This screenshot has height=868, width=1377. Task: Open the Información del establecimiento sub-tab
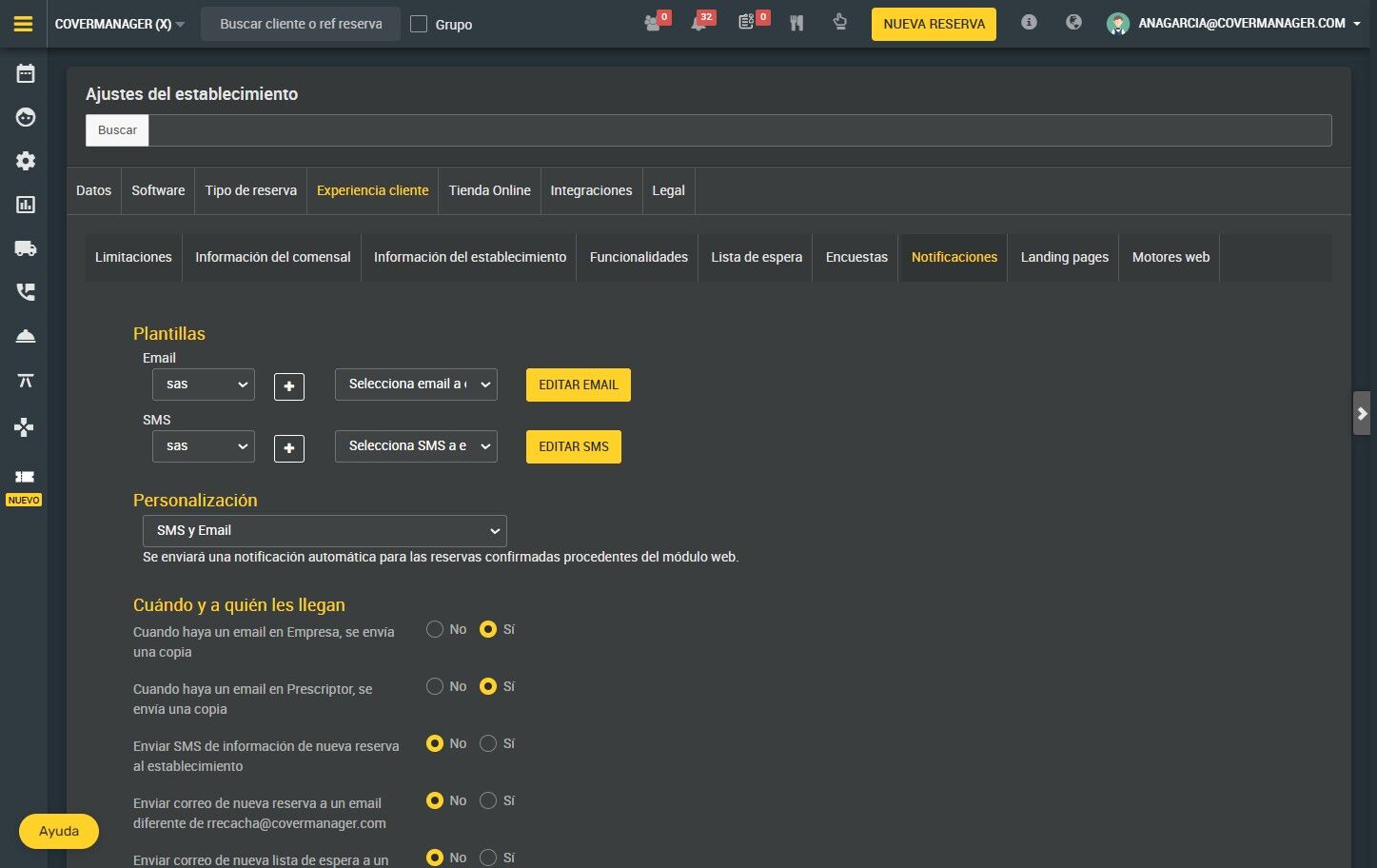click(470, 257)
